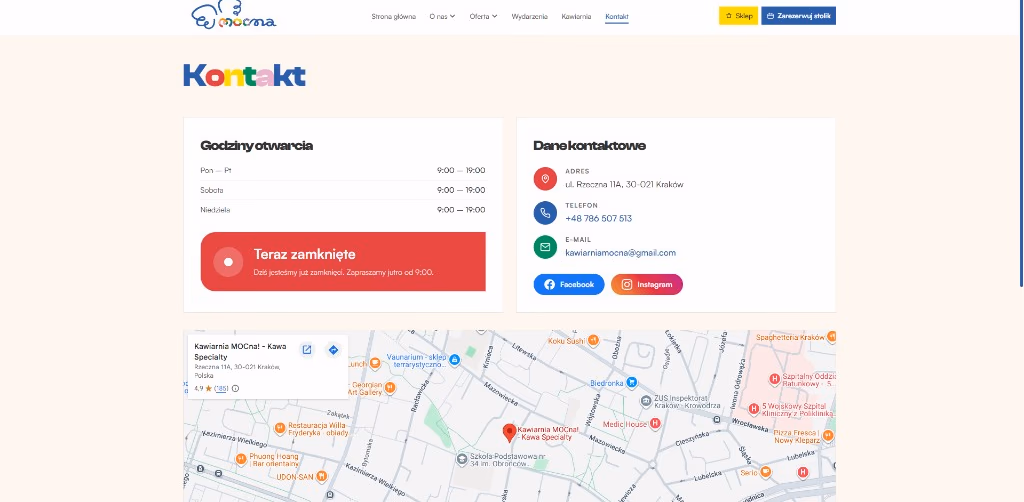The image size is (1024, 502).
Task: Click the MOCna logo in header
Action: point(234,14)
